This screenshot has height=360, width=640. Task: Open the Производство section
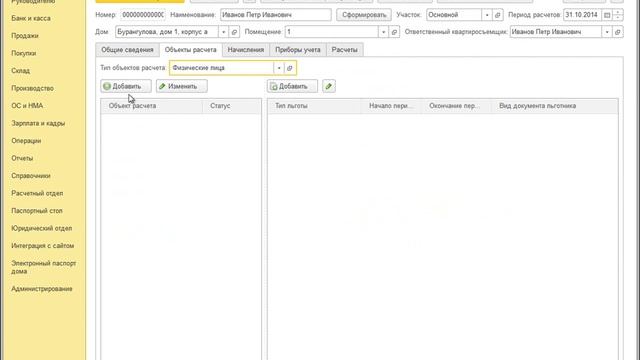[33, 88]
